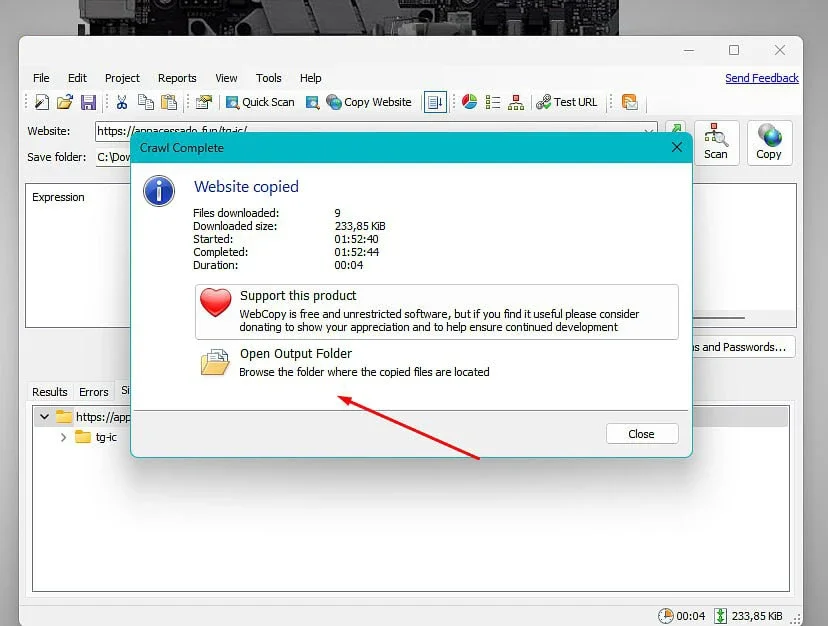This screenshot has width=828, height=626.
Task: Click the orange feed mail icon
Action: point(629,102)
